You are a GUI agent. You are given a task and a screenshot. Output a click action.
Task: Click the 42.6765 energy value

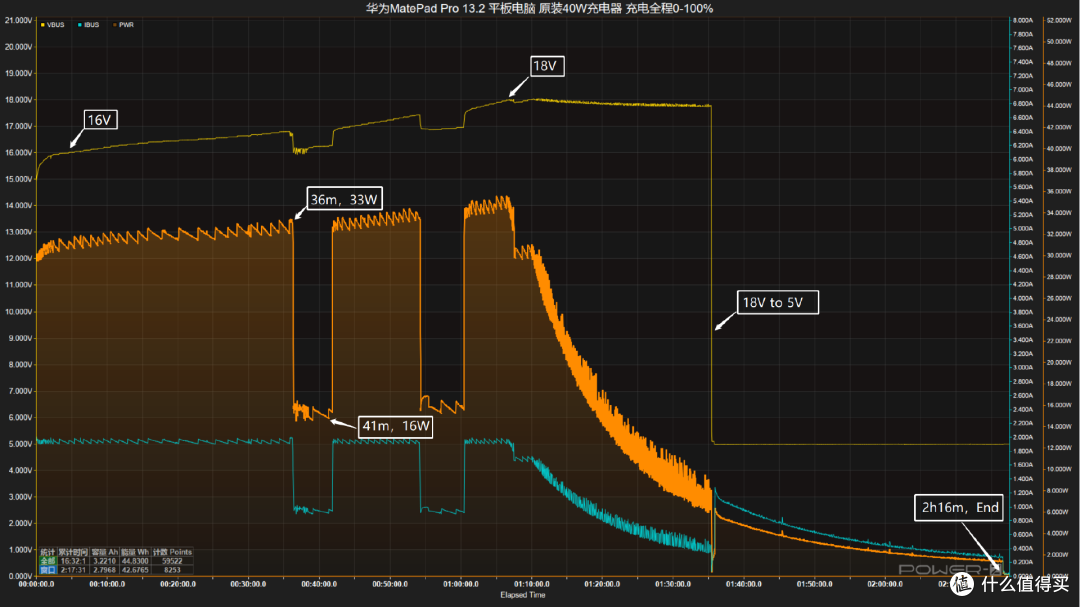point(135,570)
